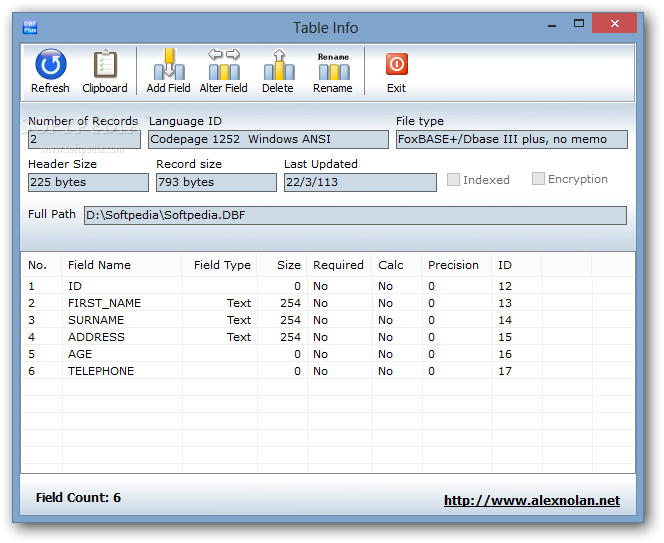
Task: Click the Field Count: 6 label
Action: tap(78, 497)
